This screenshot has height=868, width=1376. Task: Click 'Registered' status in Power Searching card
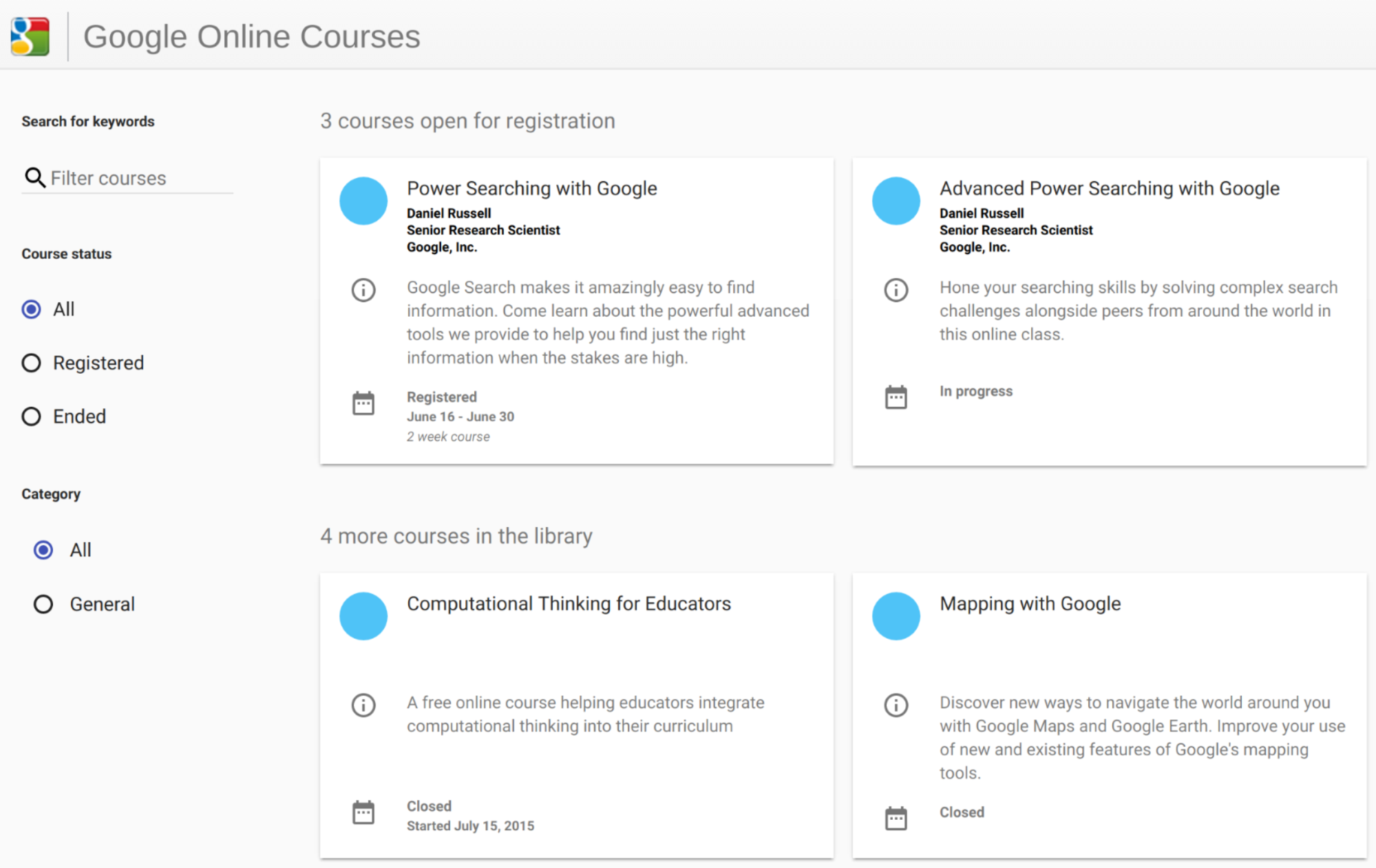point(441,397)
